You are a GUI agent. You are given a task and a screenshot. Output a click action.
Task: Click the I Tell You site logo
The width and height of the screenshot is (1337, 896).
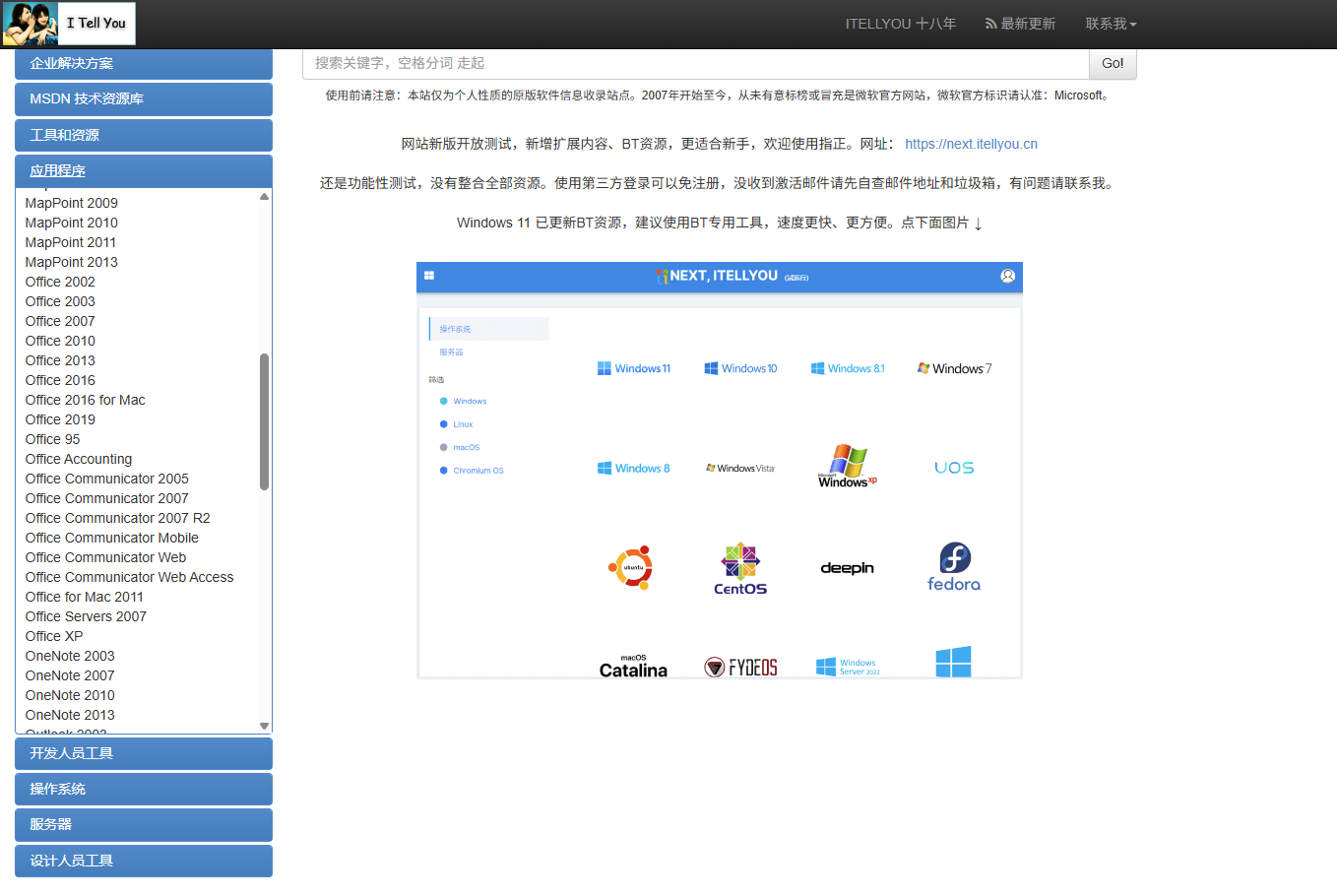click(69, 24)
